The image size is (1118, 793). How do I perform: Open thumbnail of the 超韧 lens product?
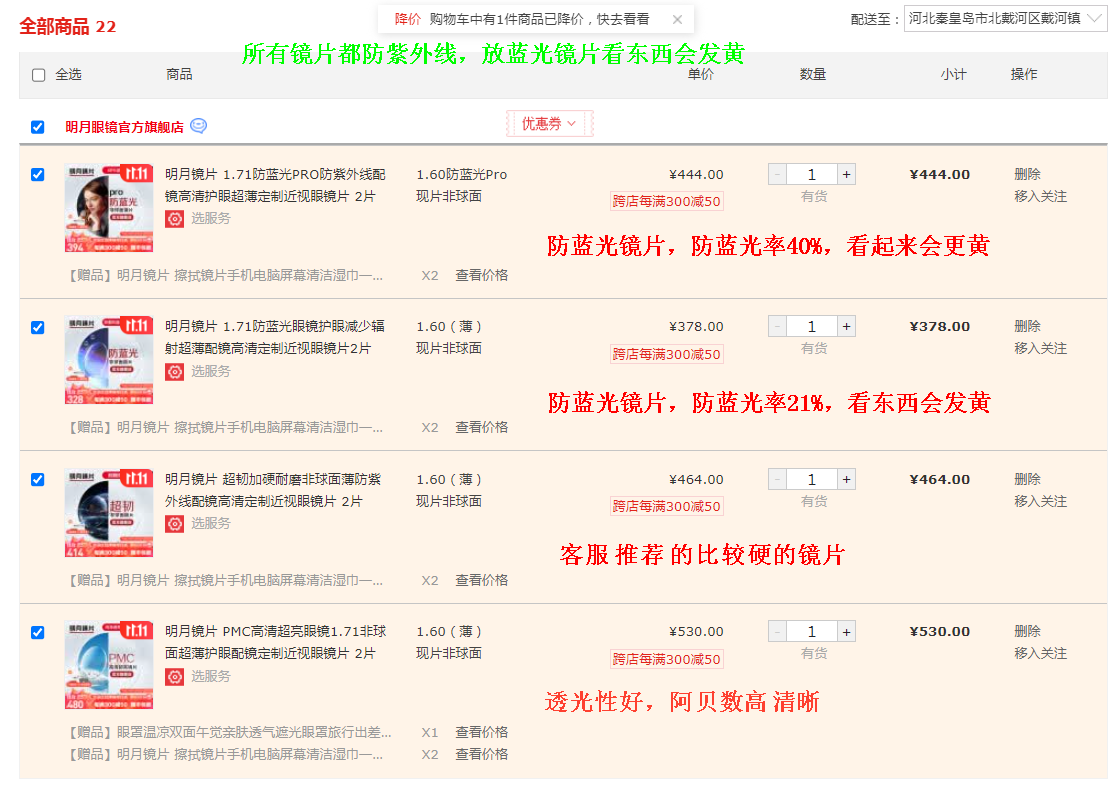point(108,512)
